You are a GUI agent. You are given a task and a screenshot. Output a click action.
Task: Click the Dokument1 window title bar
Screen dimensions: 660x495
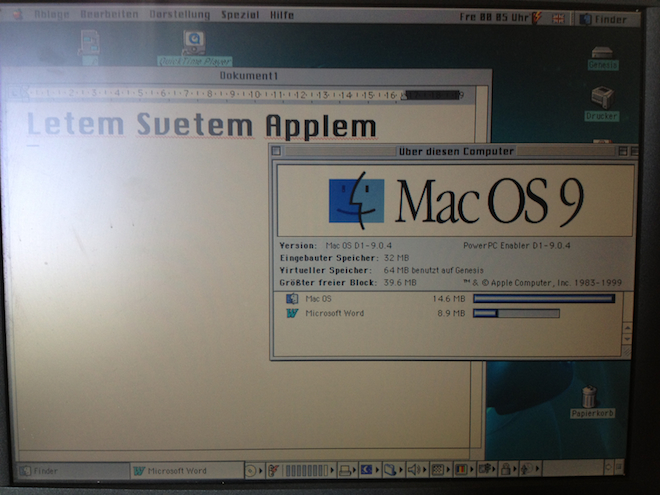248,76
